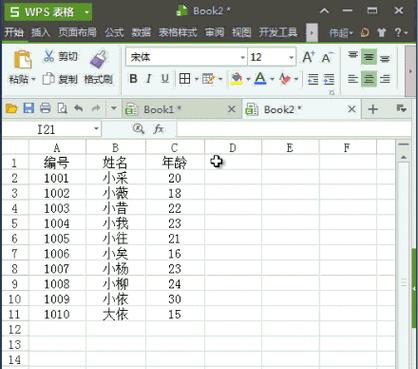
Task: Open the help question mark icon
Action: [x=398, y=32]
